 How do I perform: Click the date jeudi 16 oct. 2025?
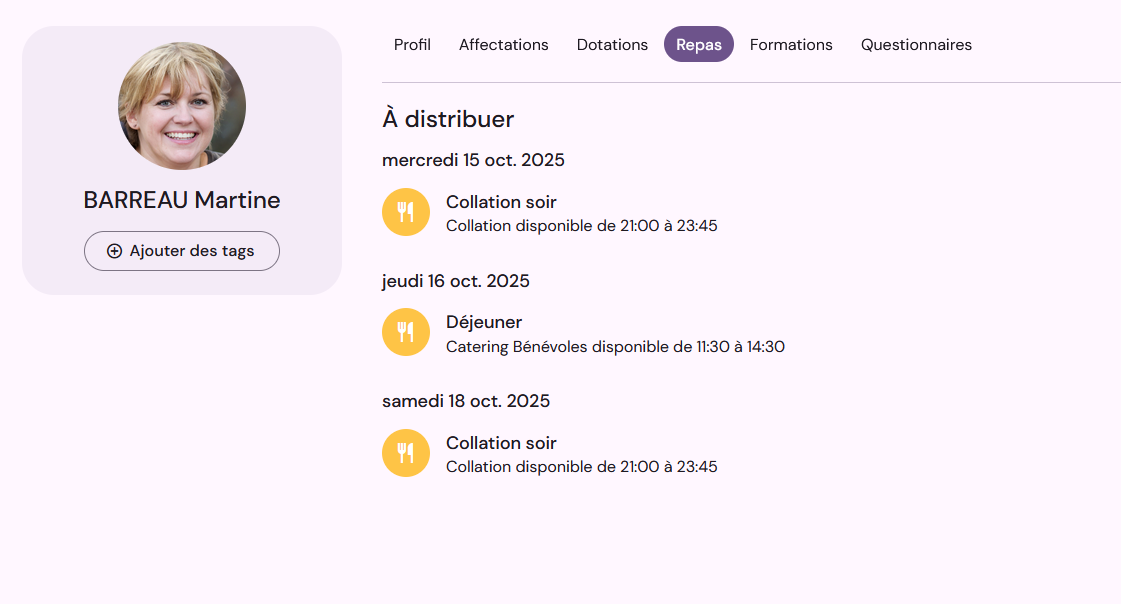[455, 281]
